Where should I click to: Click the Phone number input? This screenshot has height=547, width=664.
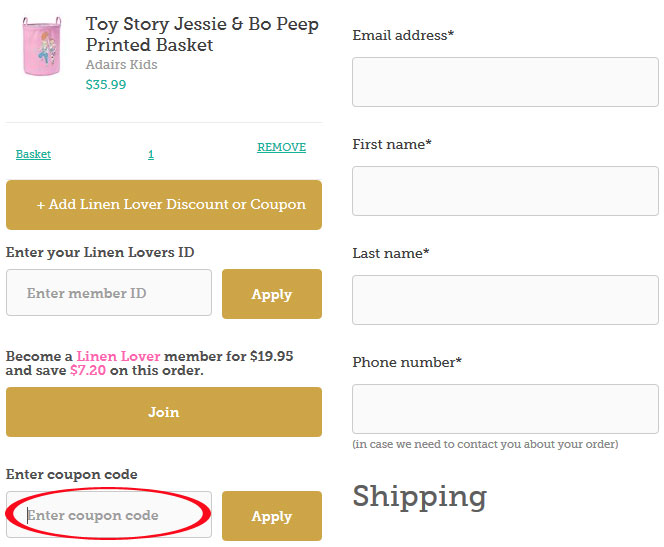point(505,409)
